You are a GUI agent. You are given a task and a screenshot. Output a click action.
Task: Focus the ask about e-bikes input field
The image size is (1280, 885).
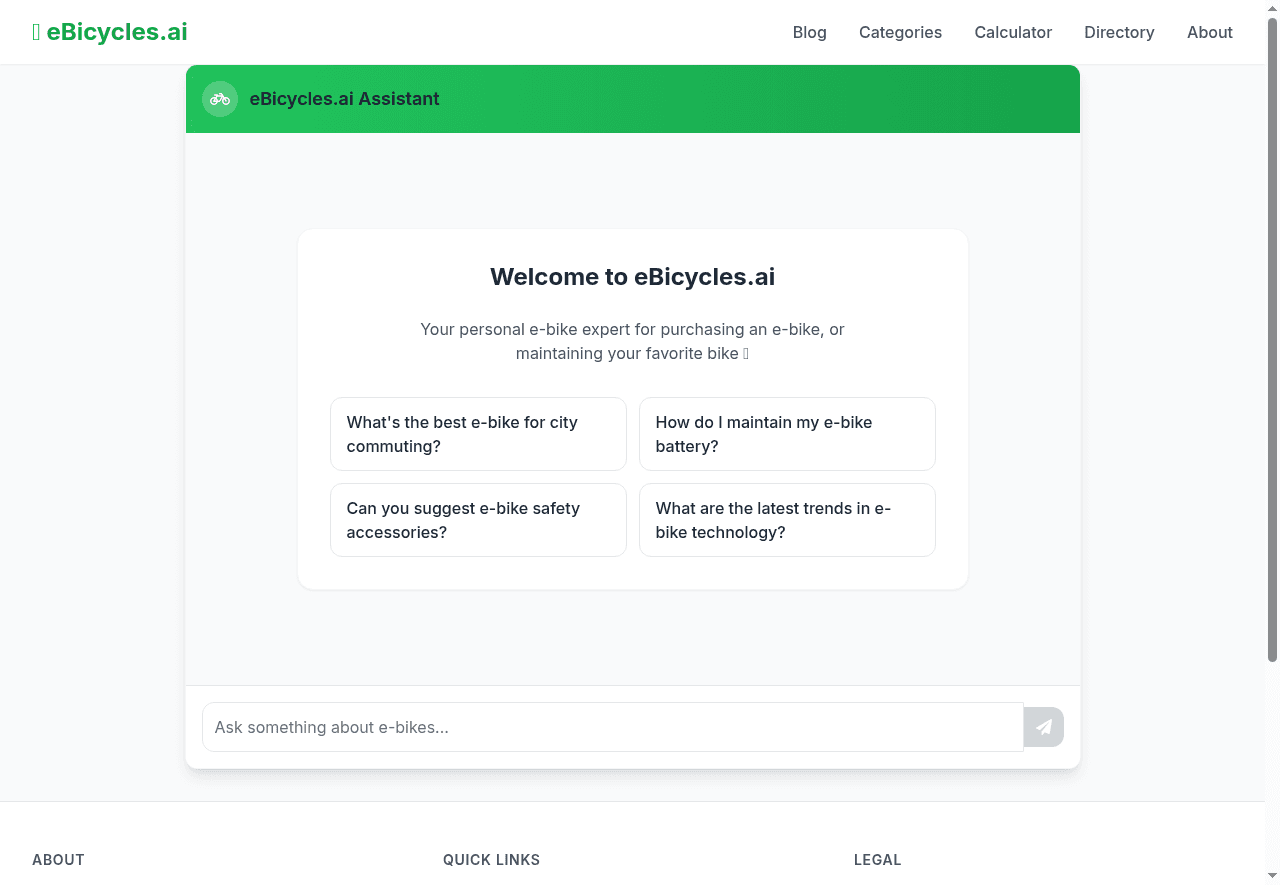[613, 727]
